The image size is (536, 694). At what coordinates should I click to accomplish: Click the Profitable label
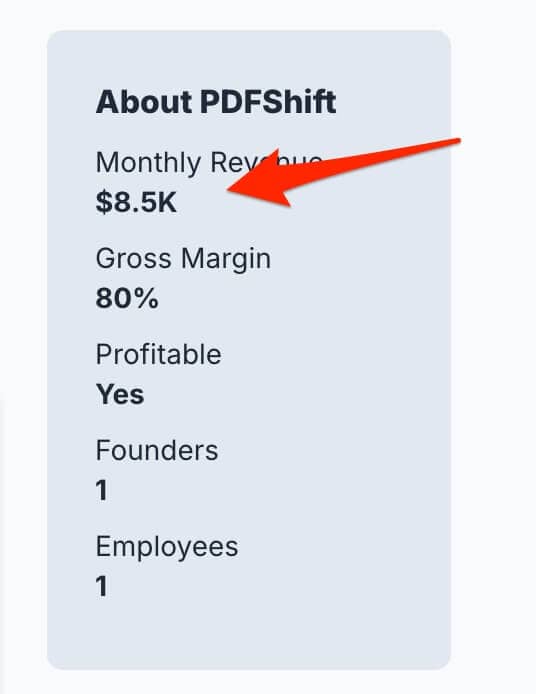pos(158,355)
